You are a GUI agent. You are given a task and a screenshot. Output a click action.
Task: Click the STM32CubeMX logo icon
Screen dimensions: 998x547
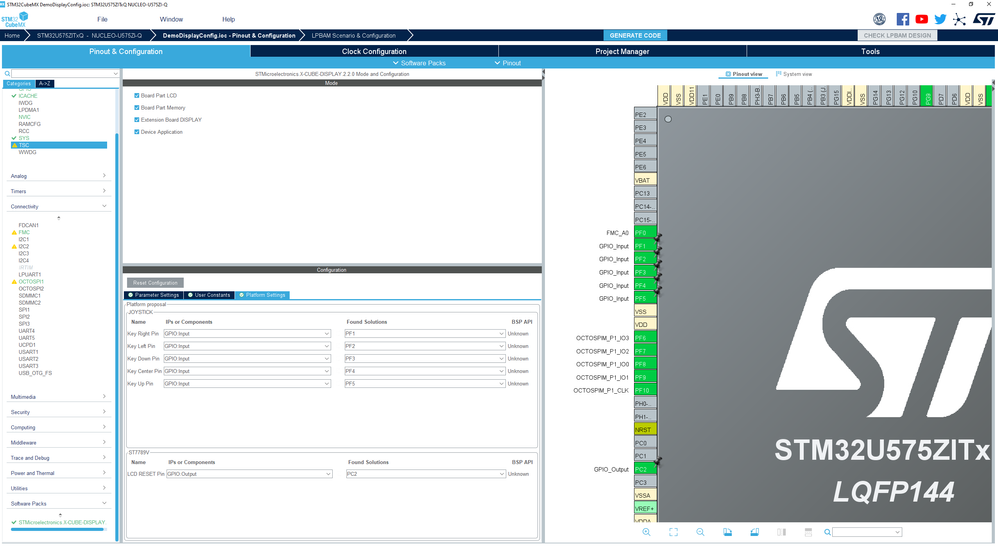coord(15,19)
